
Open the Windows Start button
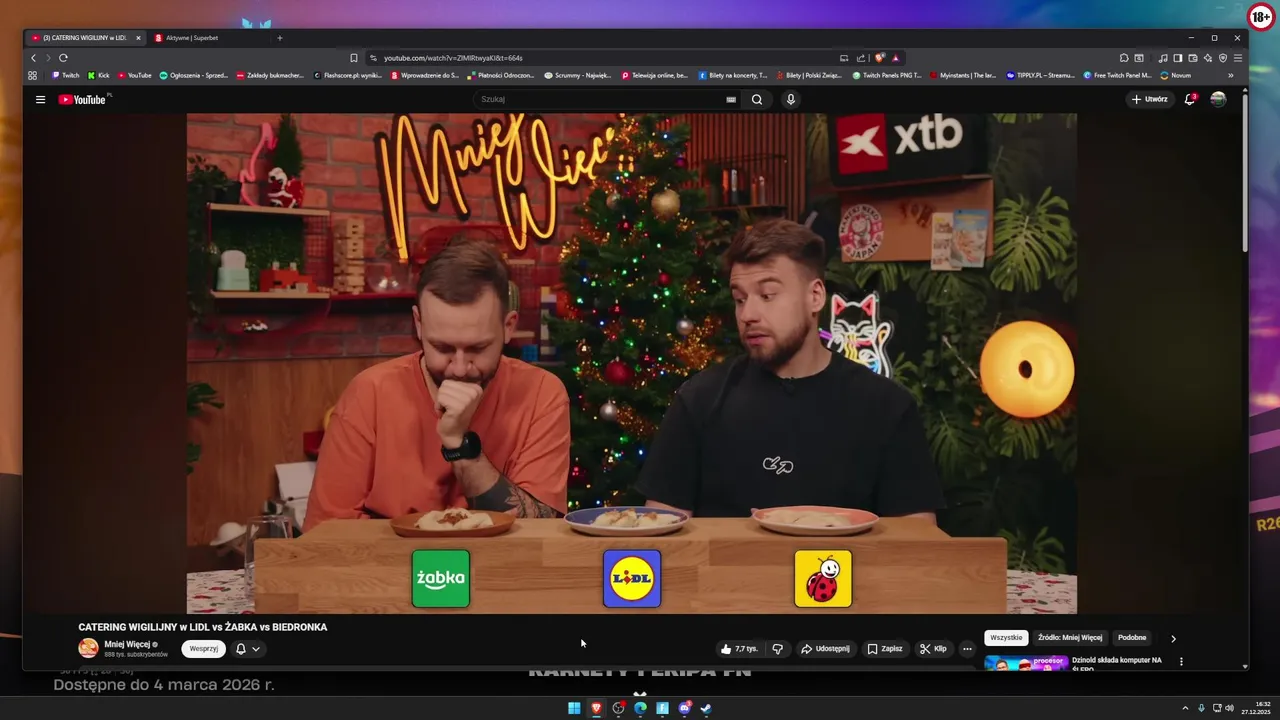574,708
